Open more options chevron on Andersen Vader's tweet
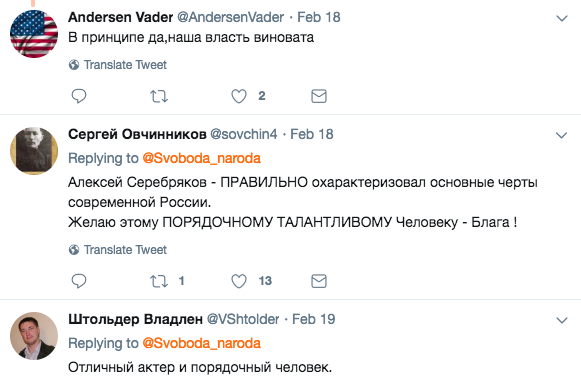581x383 pixels. click(562, 18)
